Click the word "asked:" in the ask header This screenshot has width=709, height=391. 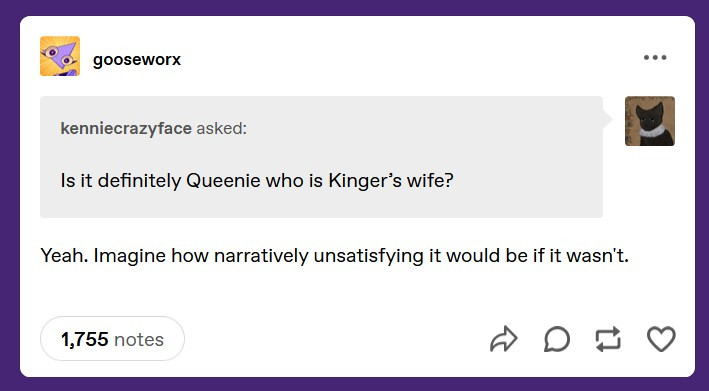coord(222,128)
